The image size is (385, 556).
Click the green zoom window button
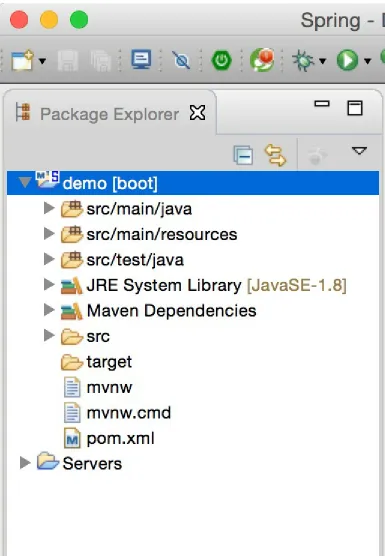click(79, 20)
